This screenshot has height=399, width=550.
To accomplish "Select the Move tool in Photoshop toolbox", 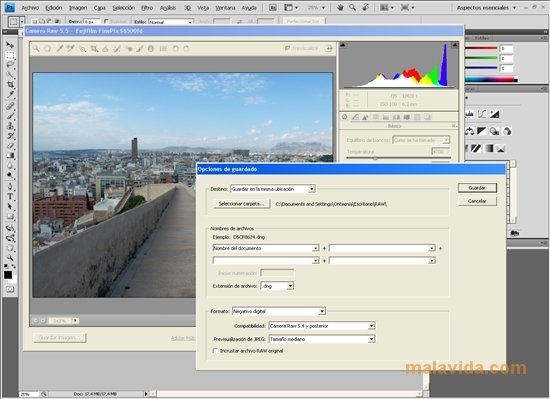I will (x=10, y=45).
